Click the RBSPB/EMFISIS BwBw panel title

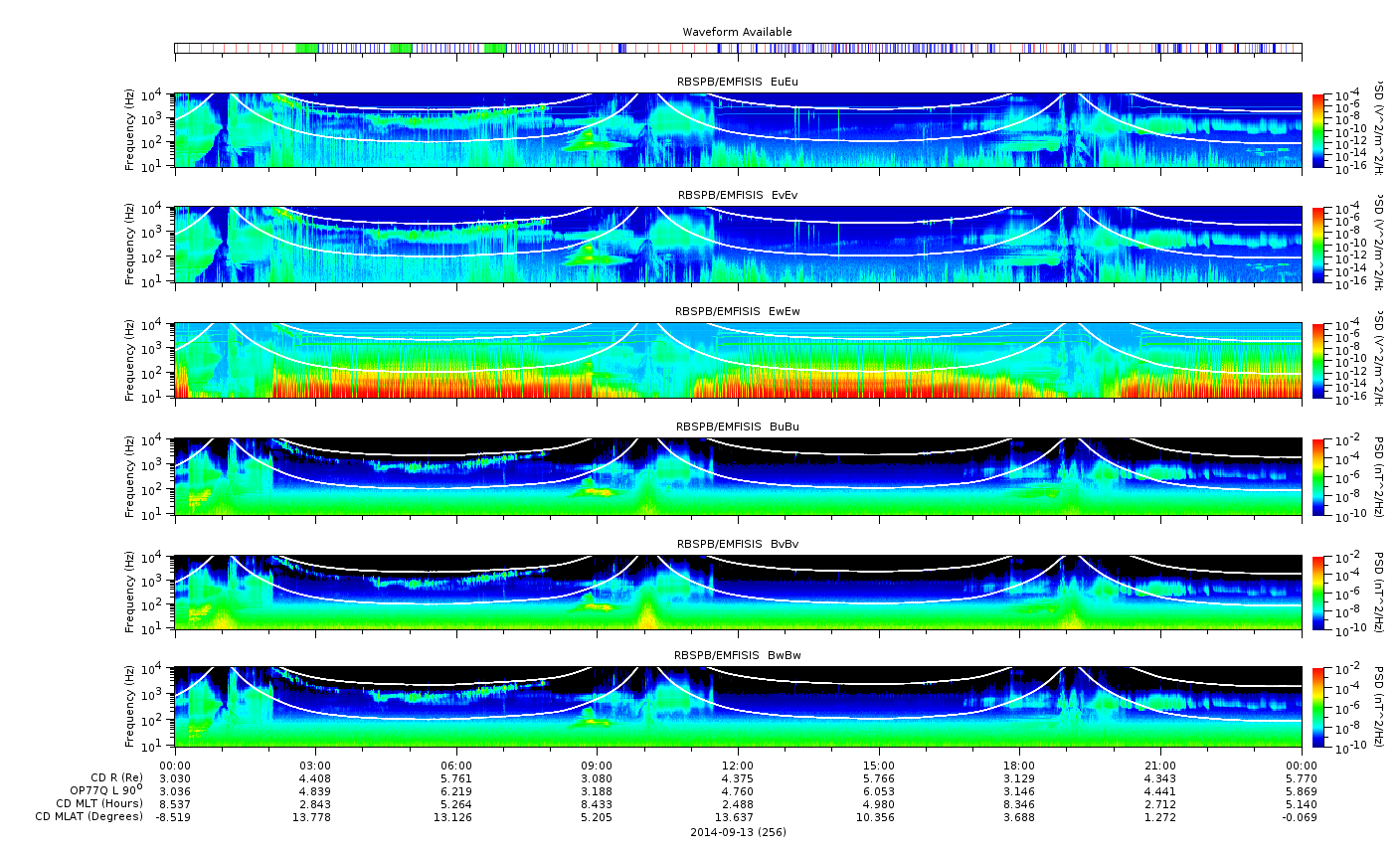coord(737,655)
